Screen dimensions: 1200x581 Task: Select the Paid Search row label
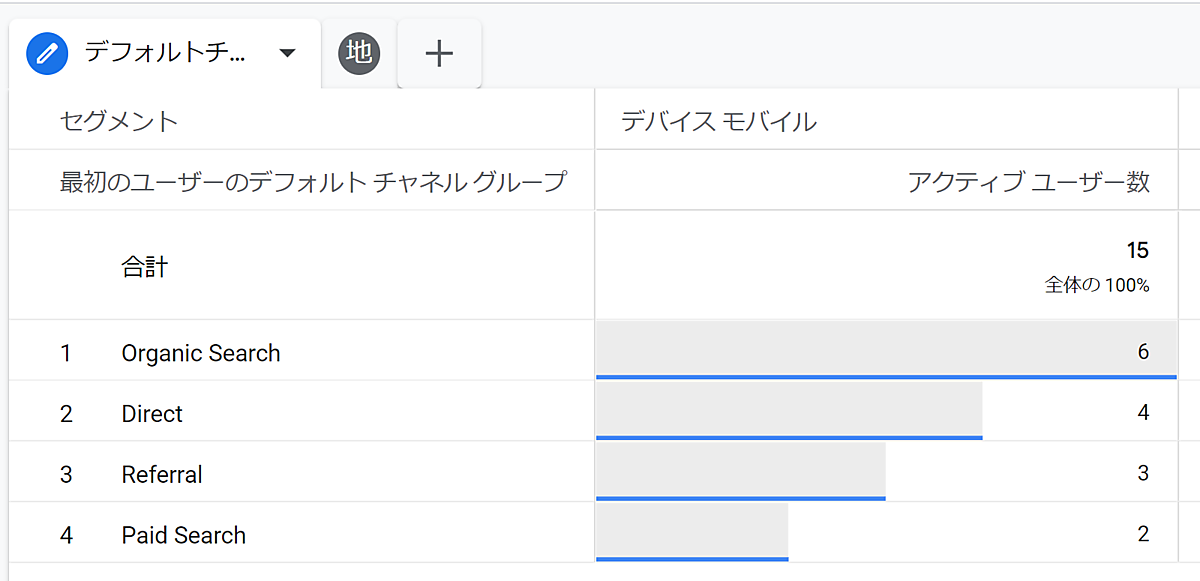click(x=184, y=535)
